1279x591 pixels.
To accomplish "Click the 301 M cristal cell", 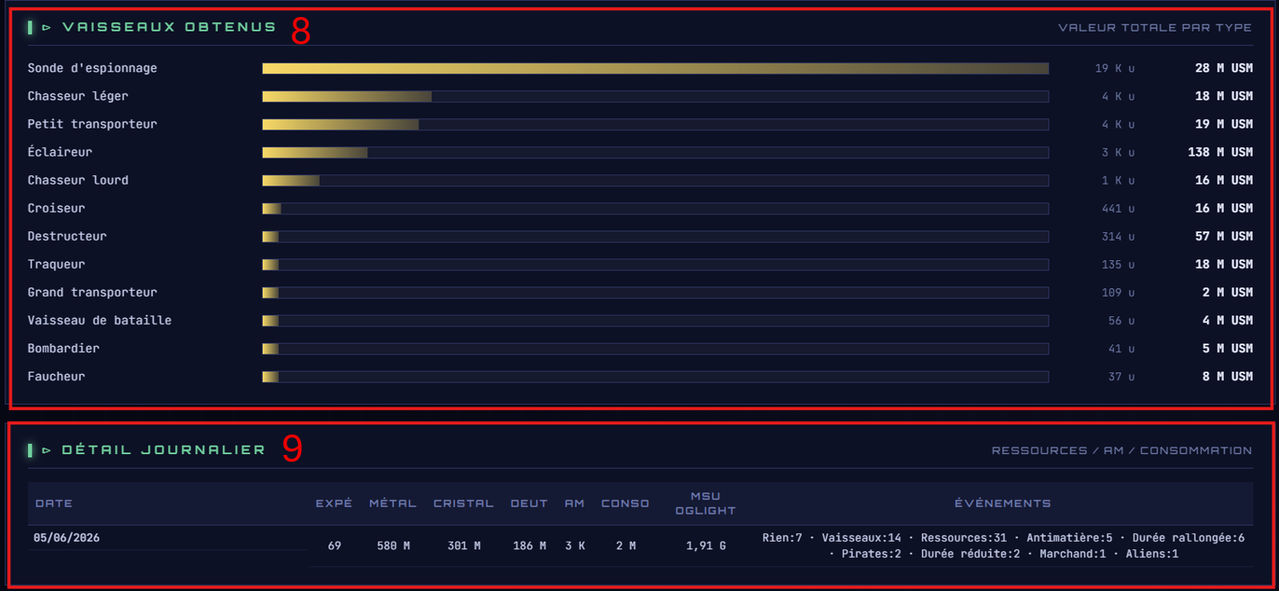I will [x=463, y=546].
